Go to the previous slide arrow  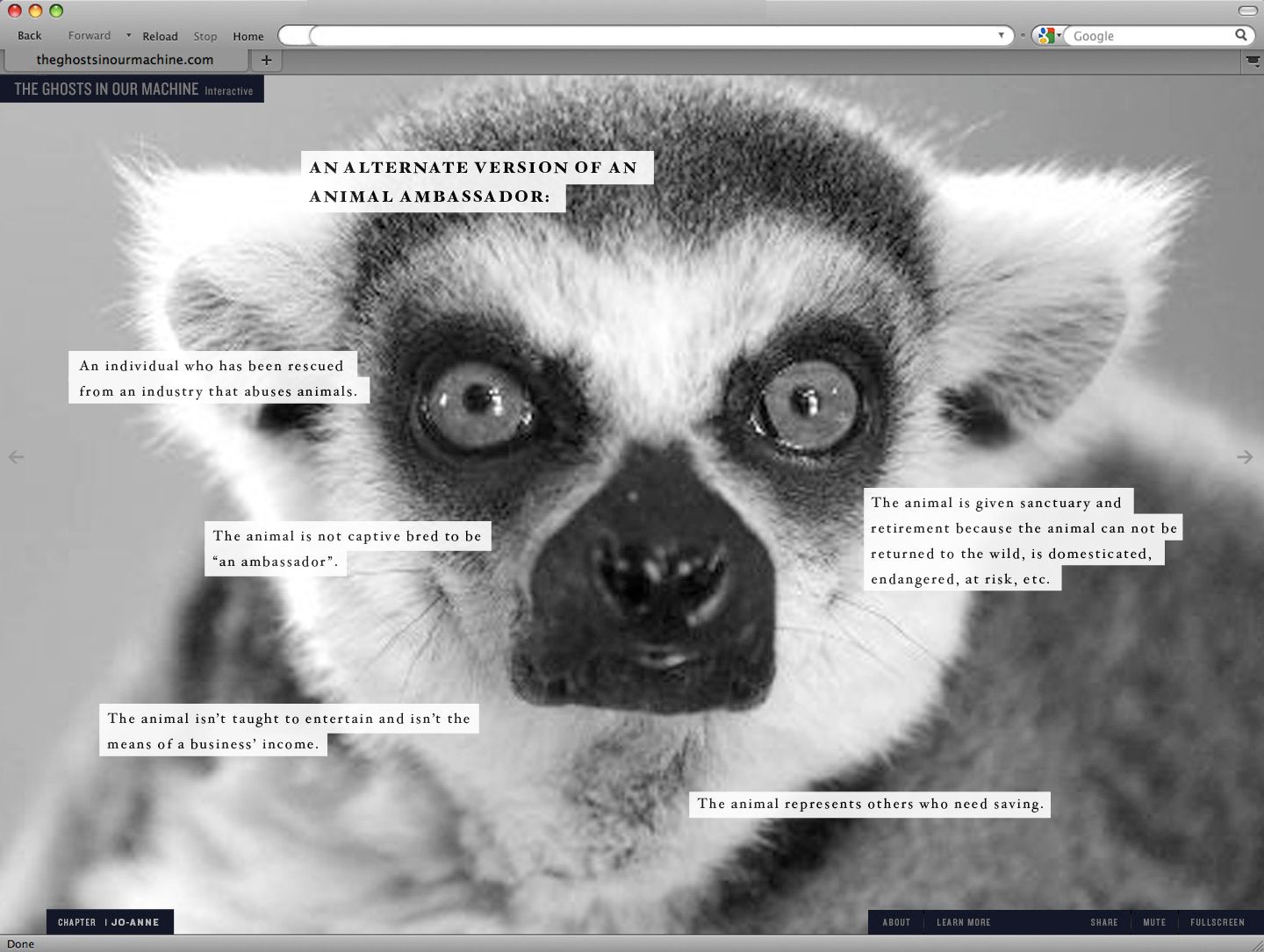[16, 457]
